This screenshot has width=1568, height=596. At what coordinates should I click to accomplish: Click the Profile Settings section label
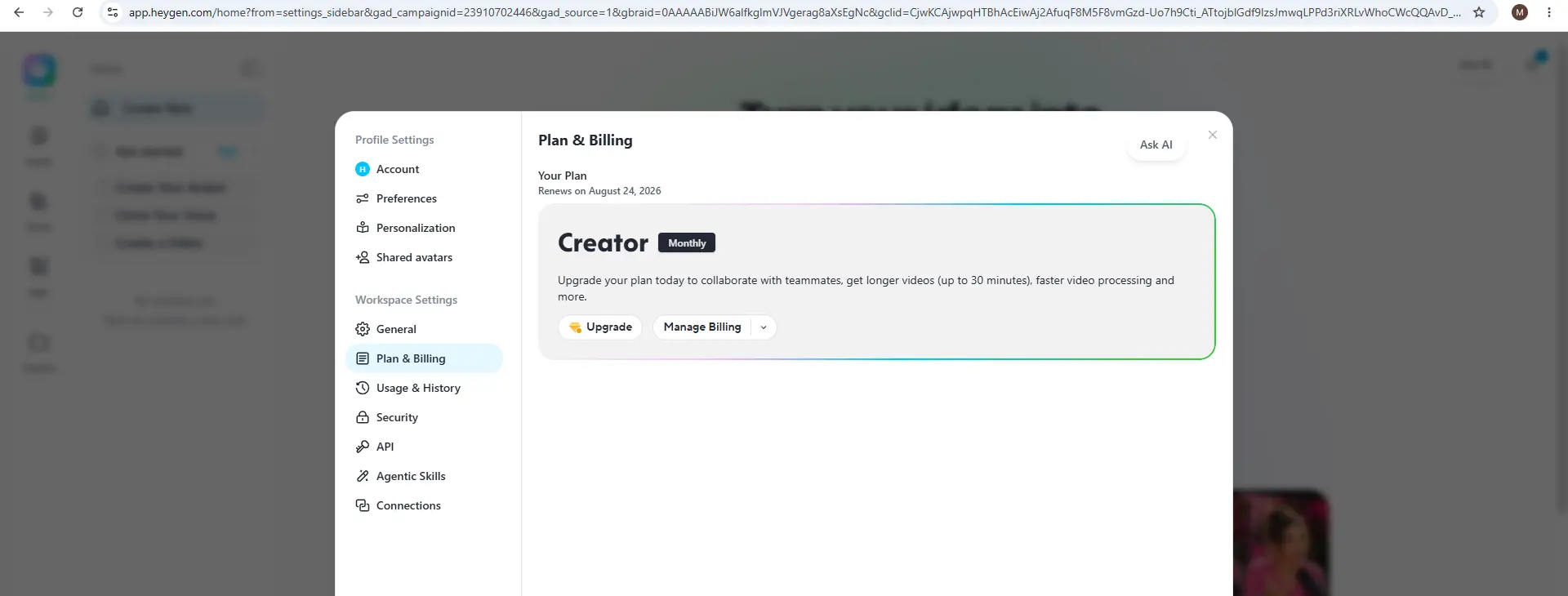tap(394, 140)
